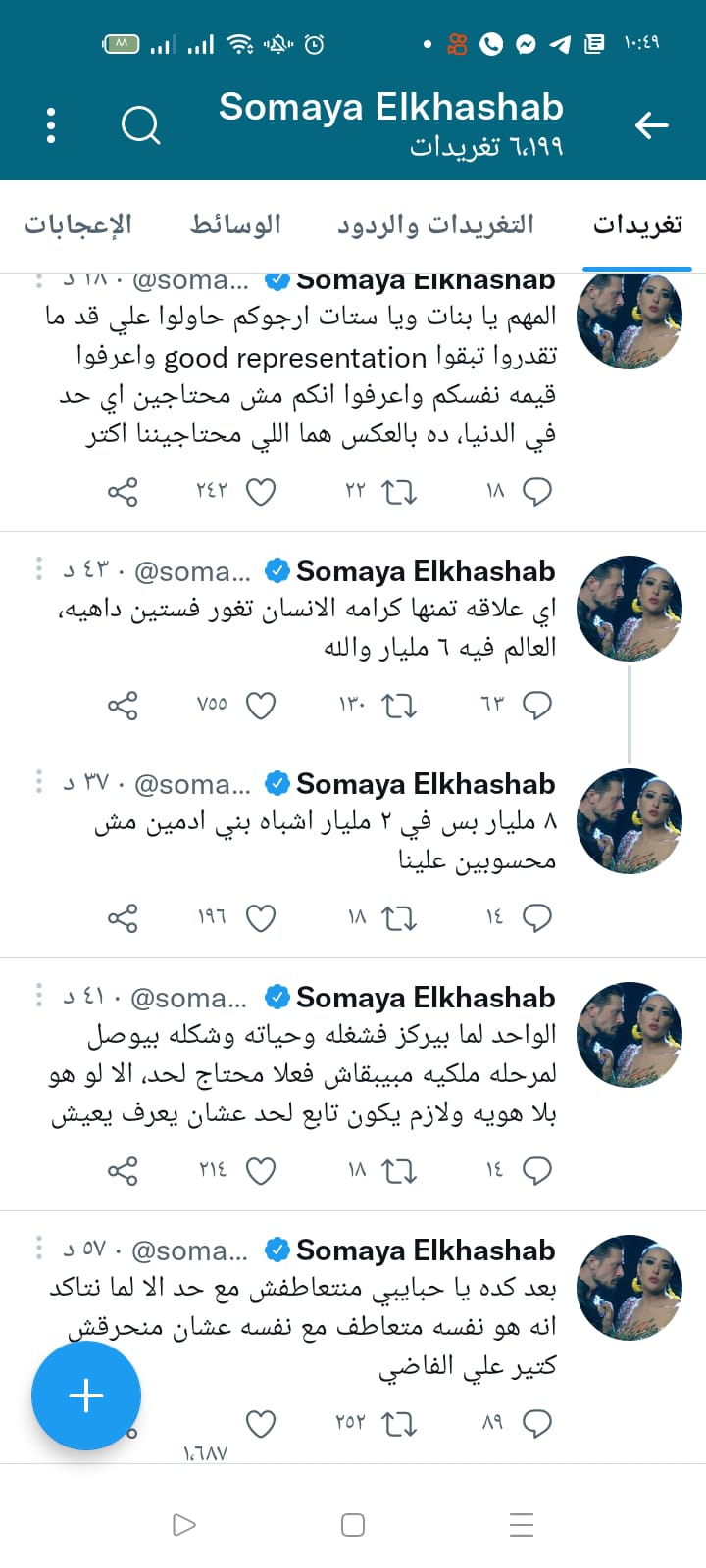706x1568 pixels.
Task: Switch to الإعجابات (Likes) tab
Action: click(78, 224)
